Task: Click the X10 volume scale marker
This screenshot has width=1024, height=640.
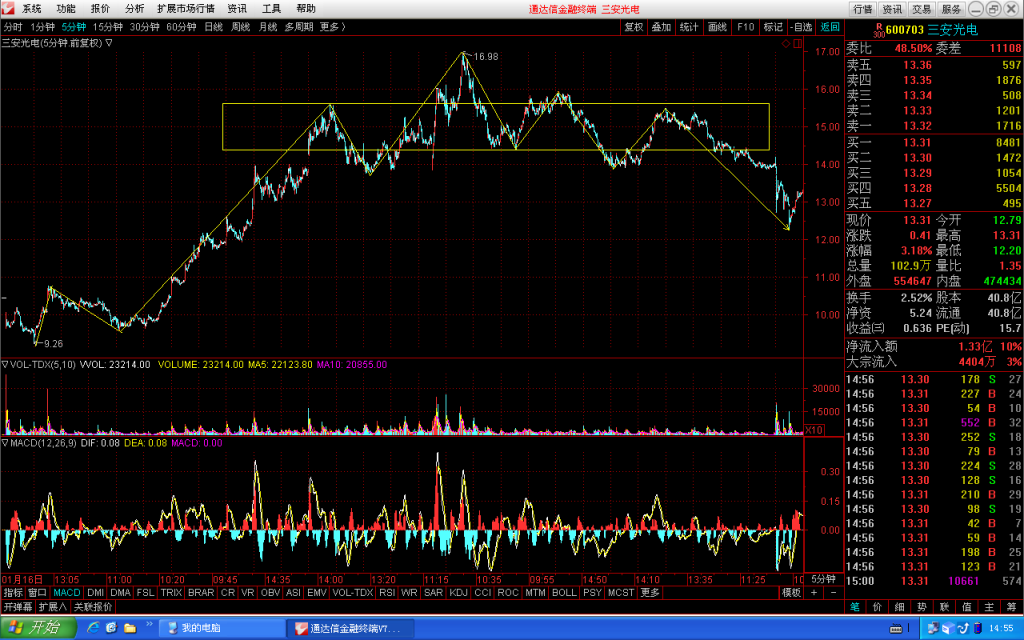Action: point(814,430)
